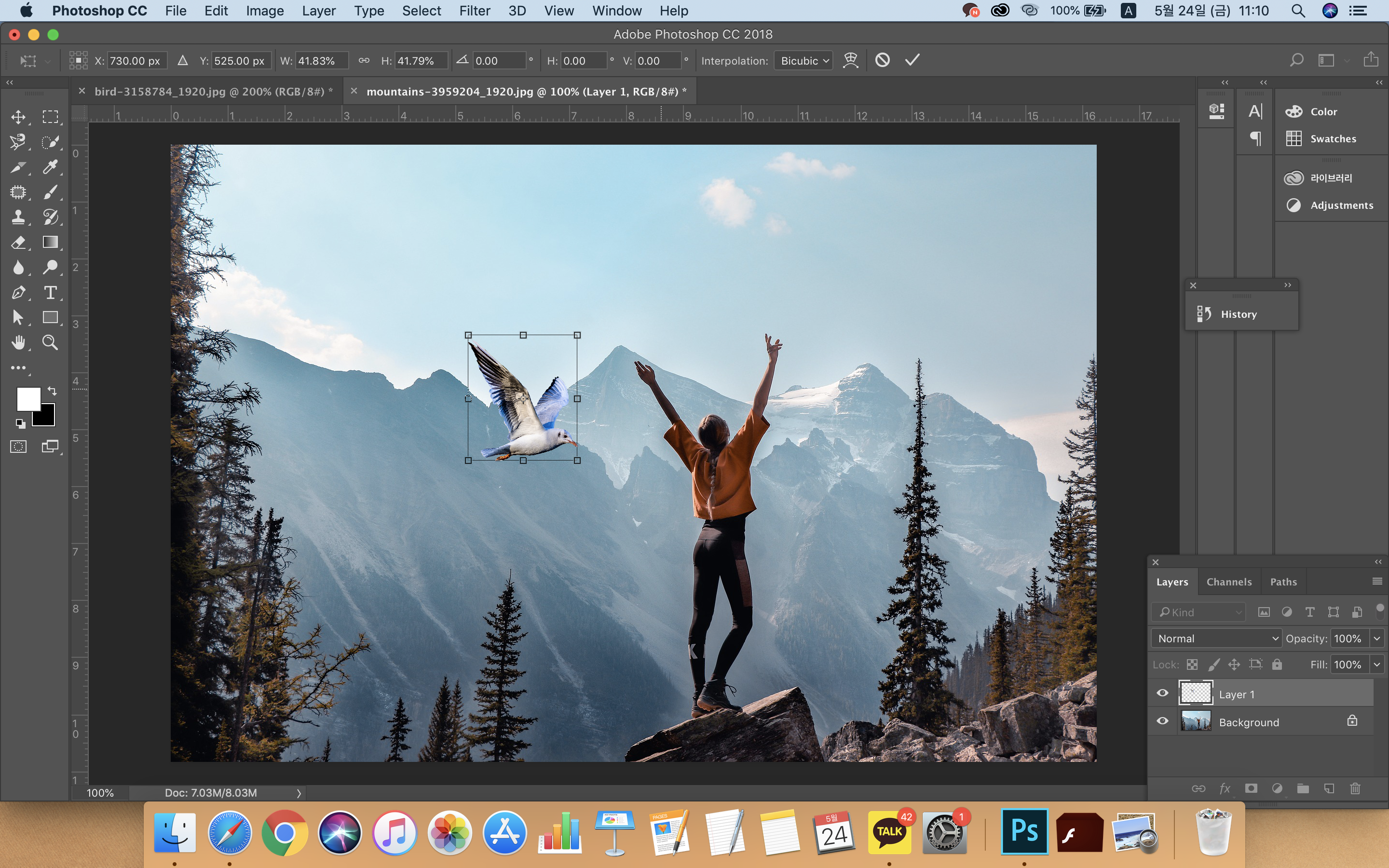This screenshot has width=1389, height=868.
Task: Select the Zoom tool in toolbar
Action: click(x=50, y=343)
